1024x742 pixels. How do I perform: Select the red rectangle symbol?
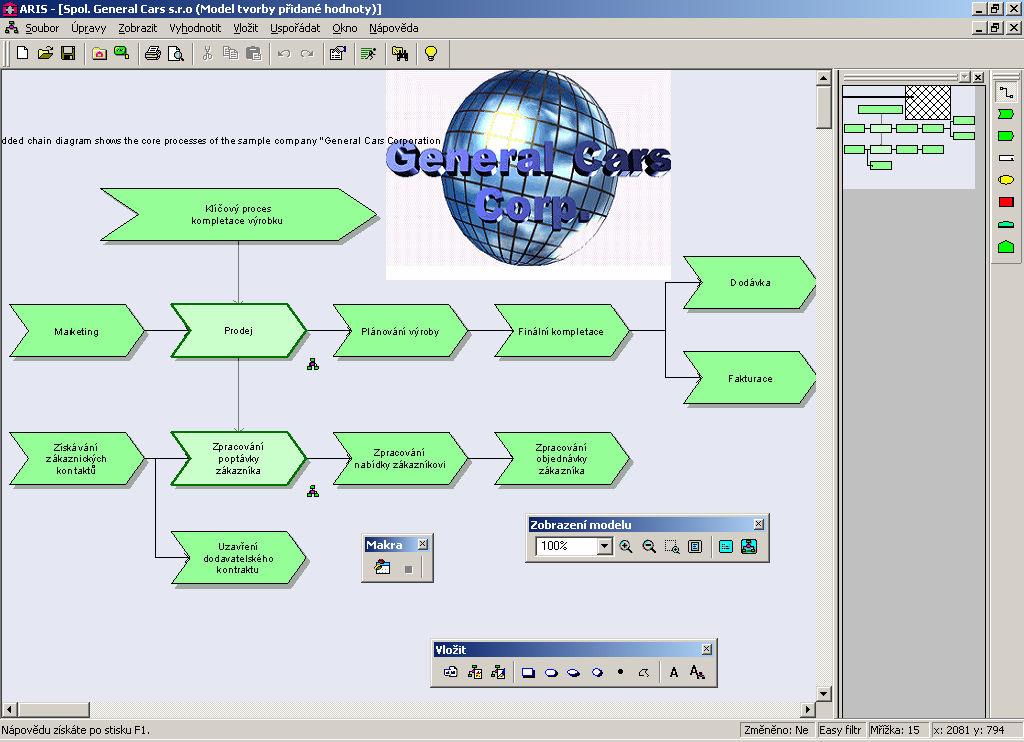1006,202
